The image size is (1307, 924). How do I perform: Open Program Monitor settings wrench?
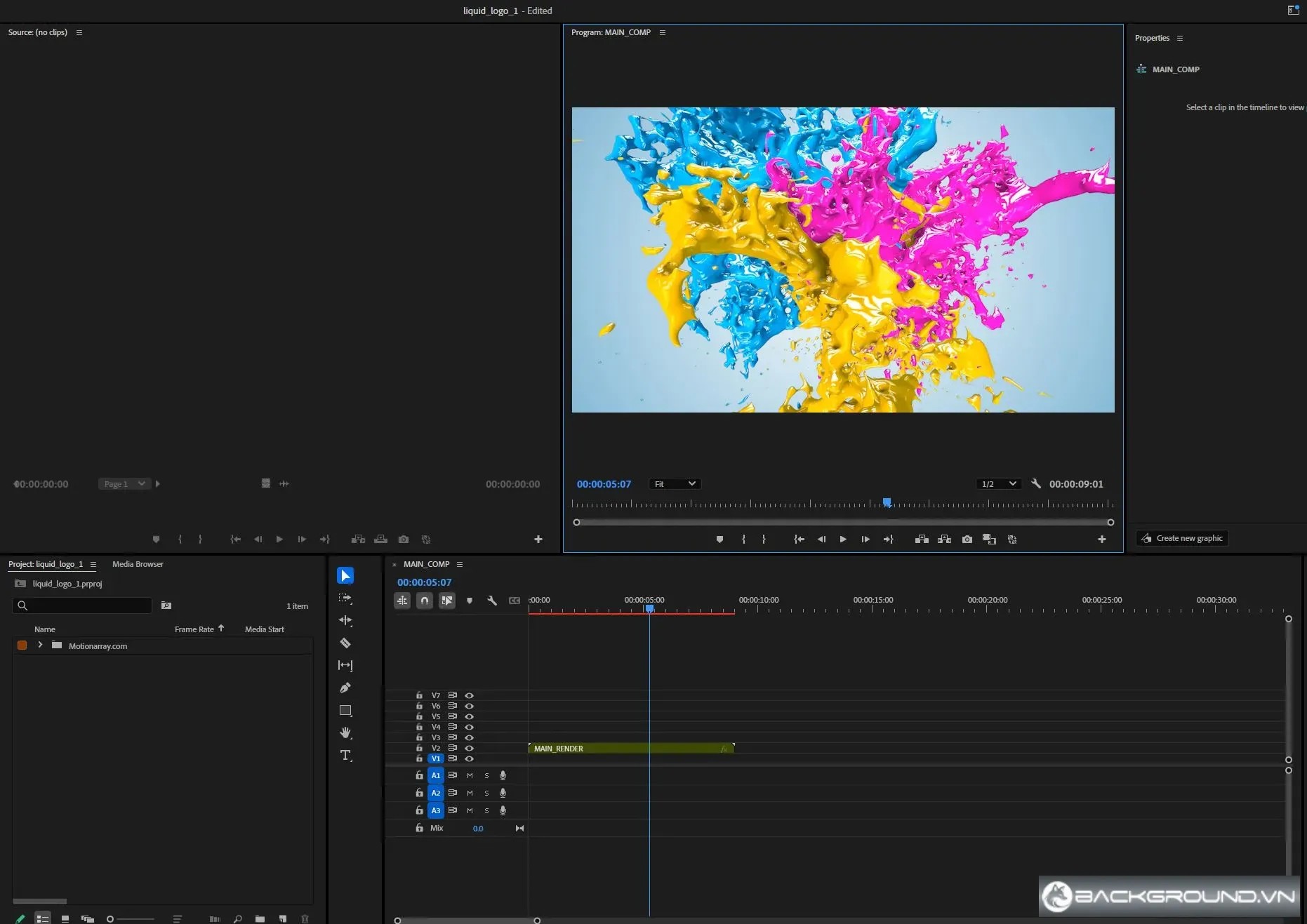click(1036, 483)
